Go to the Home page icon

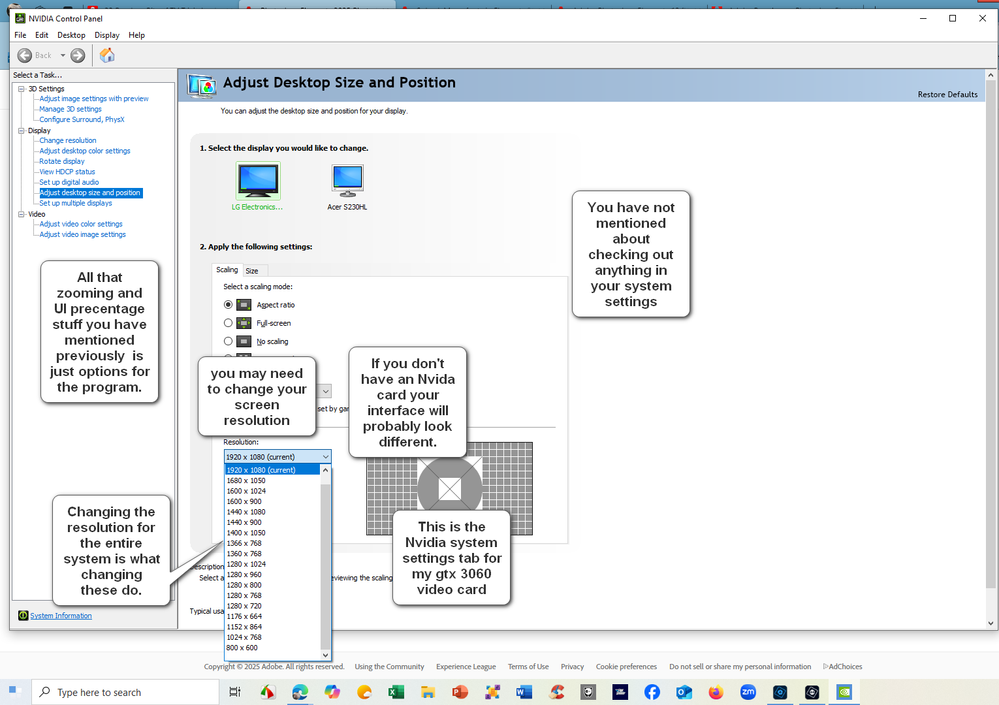(107, 55)
